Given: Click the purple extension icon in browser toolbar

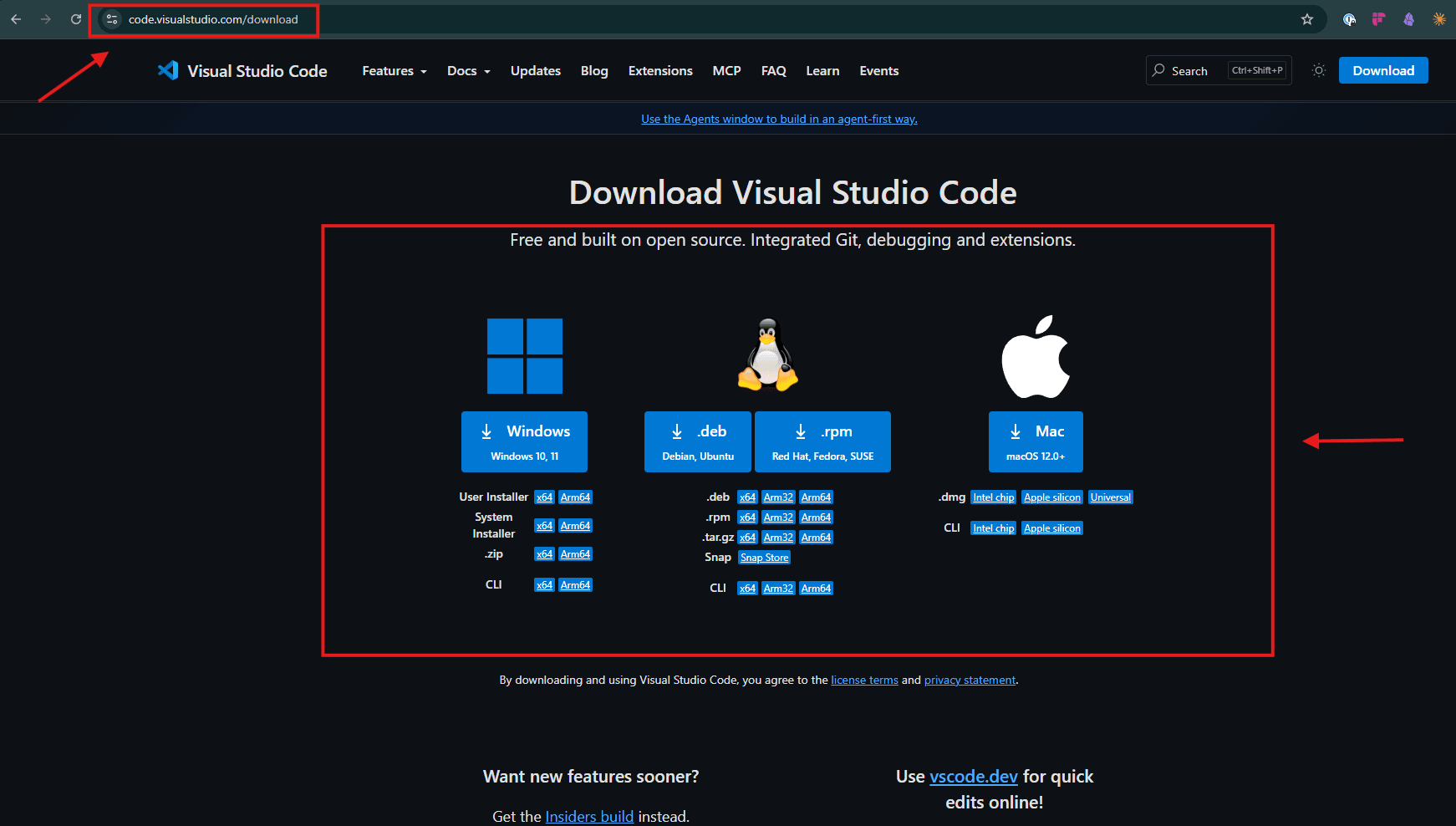Looking at the screenshot, I should coord(1409,19).
